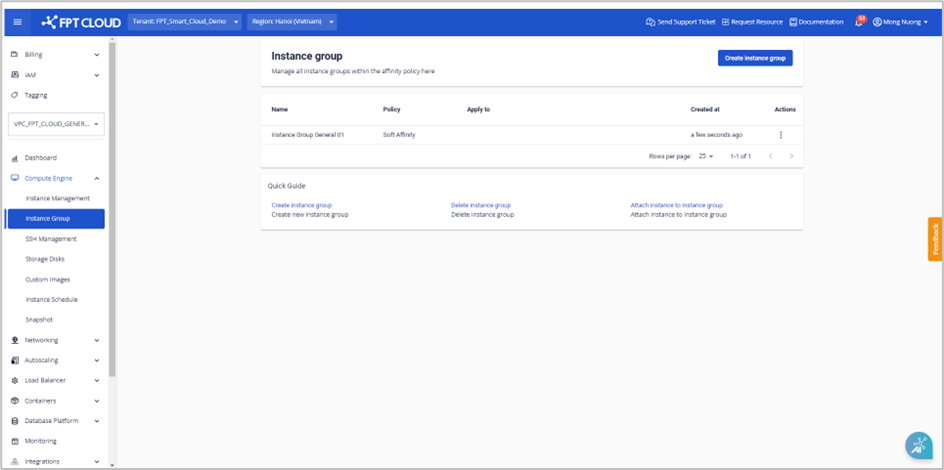Open the Tenant selector dropdown

click(184, 22)
